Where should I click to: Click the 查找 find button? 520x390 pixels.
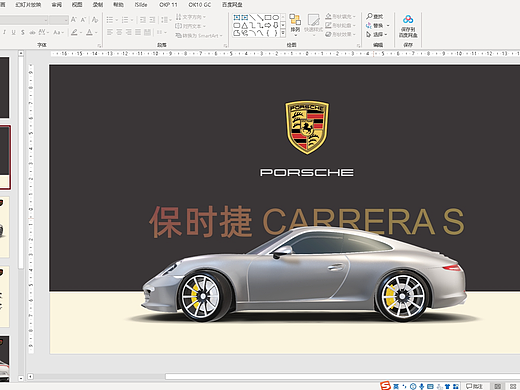click(x=375, y=16)
